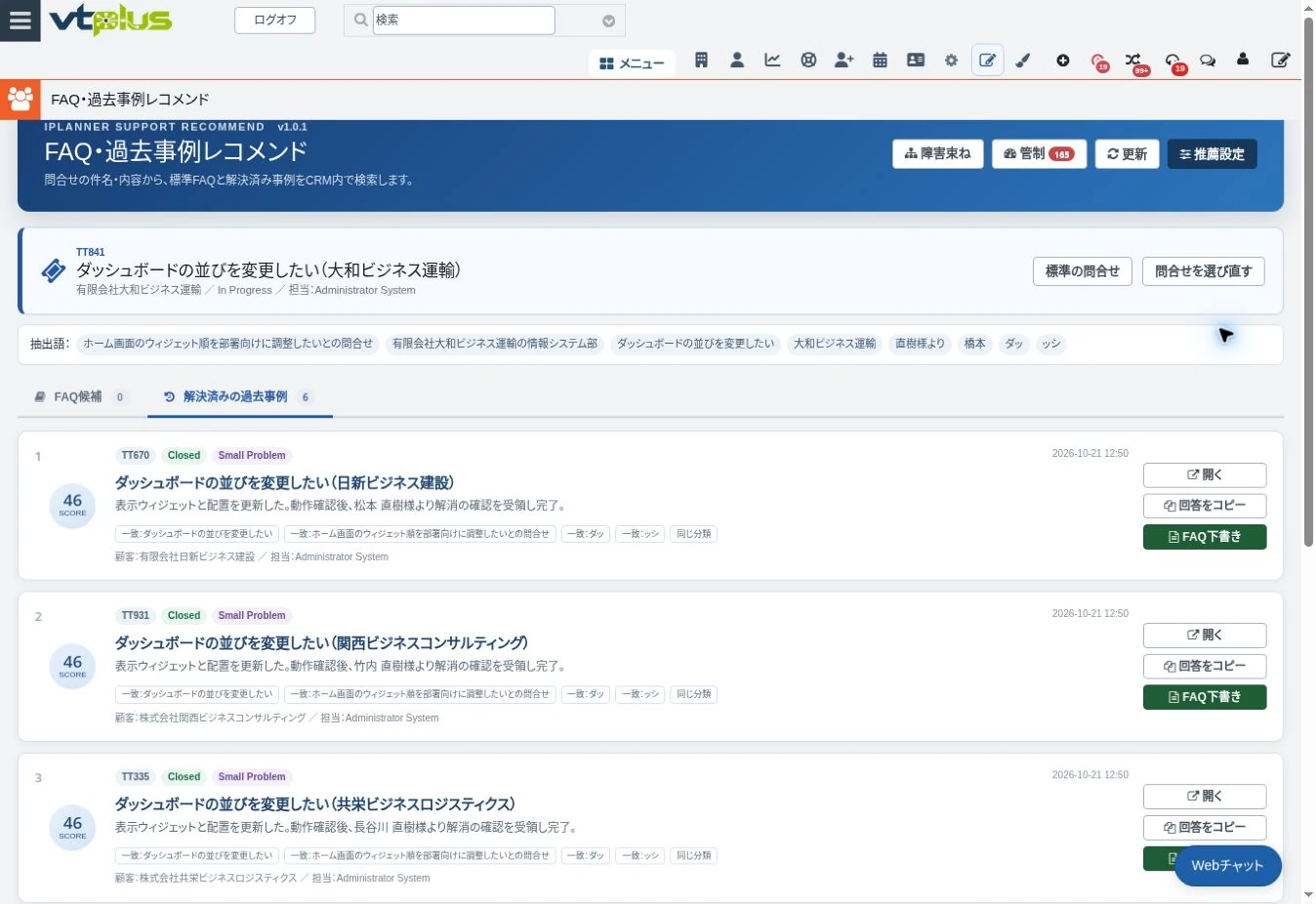The image size is (1316, 904).
Task: Open case title ダッシュボードの並びを変更したい(日新ビジネス建設)
Action: click(284, 483)
